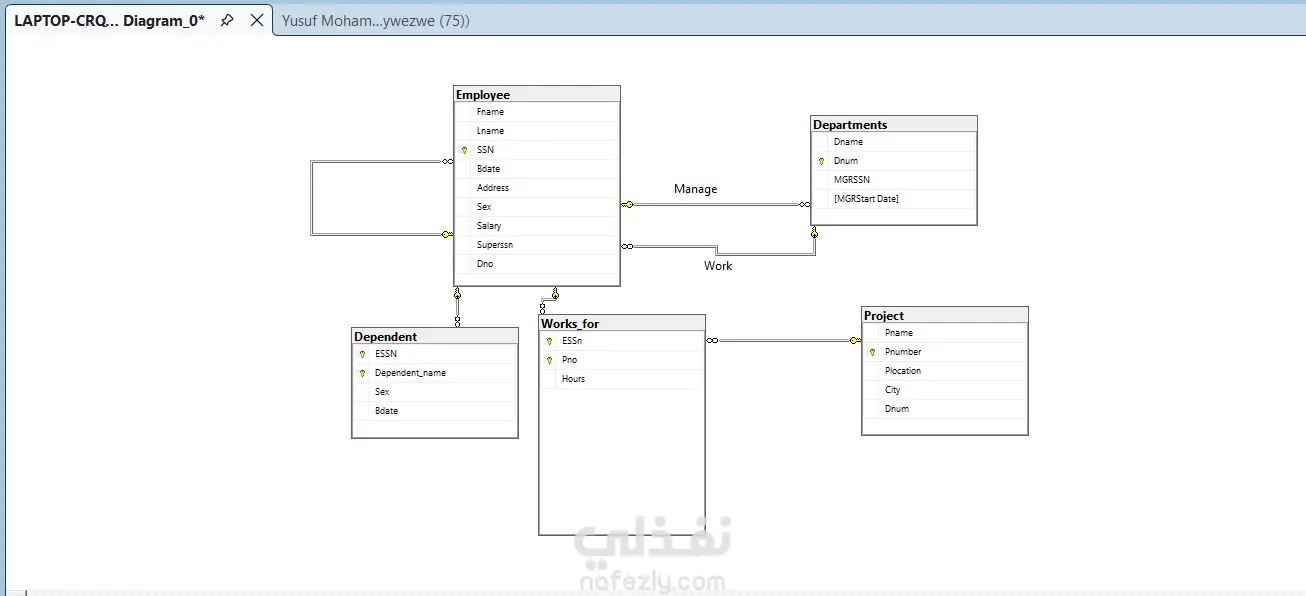Screen dimensions: 1306x596
Task: Select the Hours column row
Action: [x=622, y=379]
